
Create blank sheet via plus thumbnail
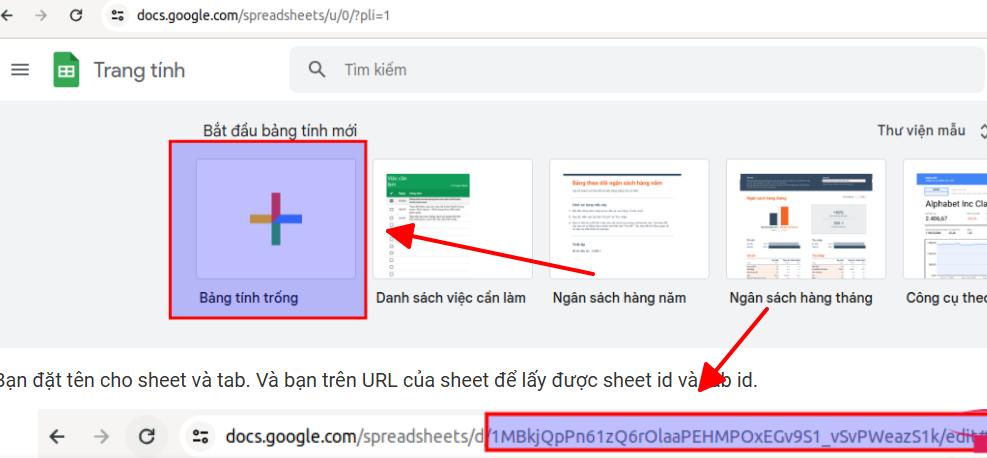(x=276, y=218)
